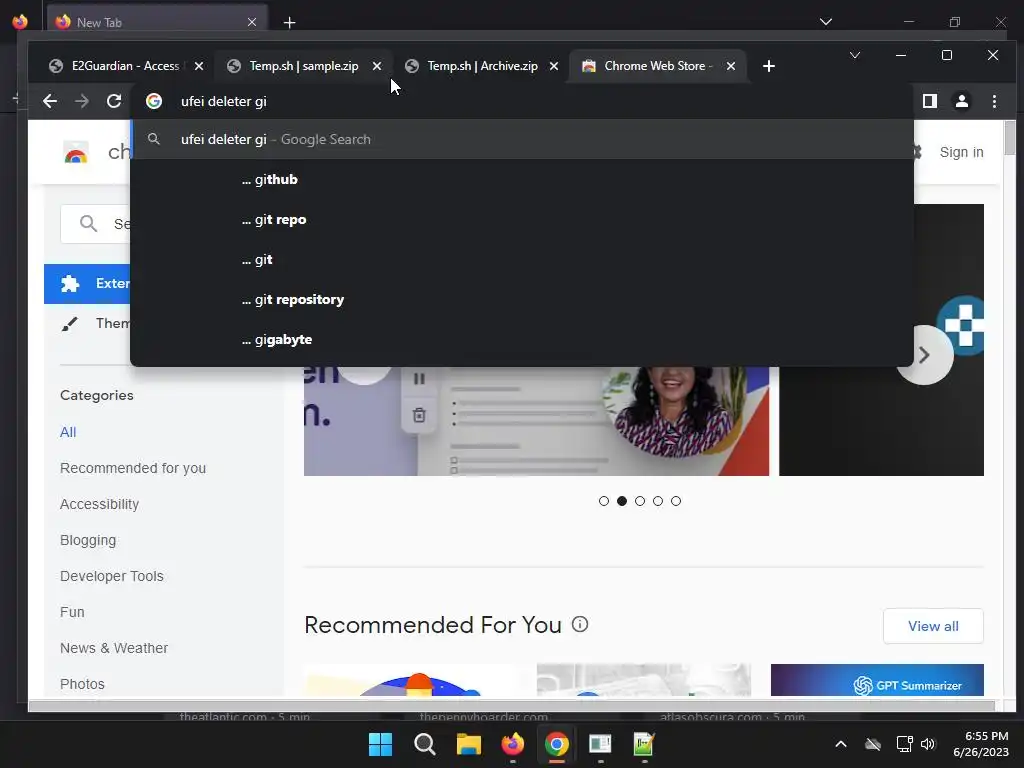Close the Temp.sh Archive.zip tab
The image size is (1024, 768).
tap(554, 66)
